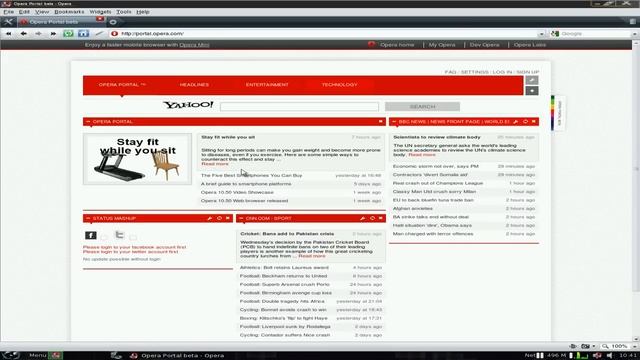This screenshot has height=360, width=640.
Task: Collapse the Opera Portal widget
Action: click(x=88, y=122)
